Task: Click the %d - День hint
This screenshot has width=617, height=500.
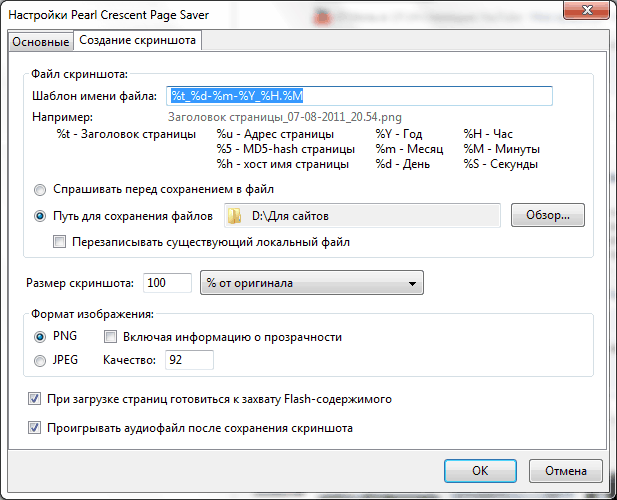Action: 403,164
